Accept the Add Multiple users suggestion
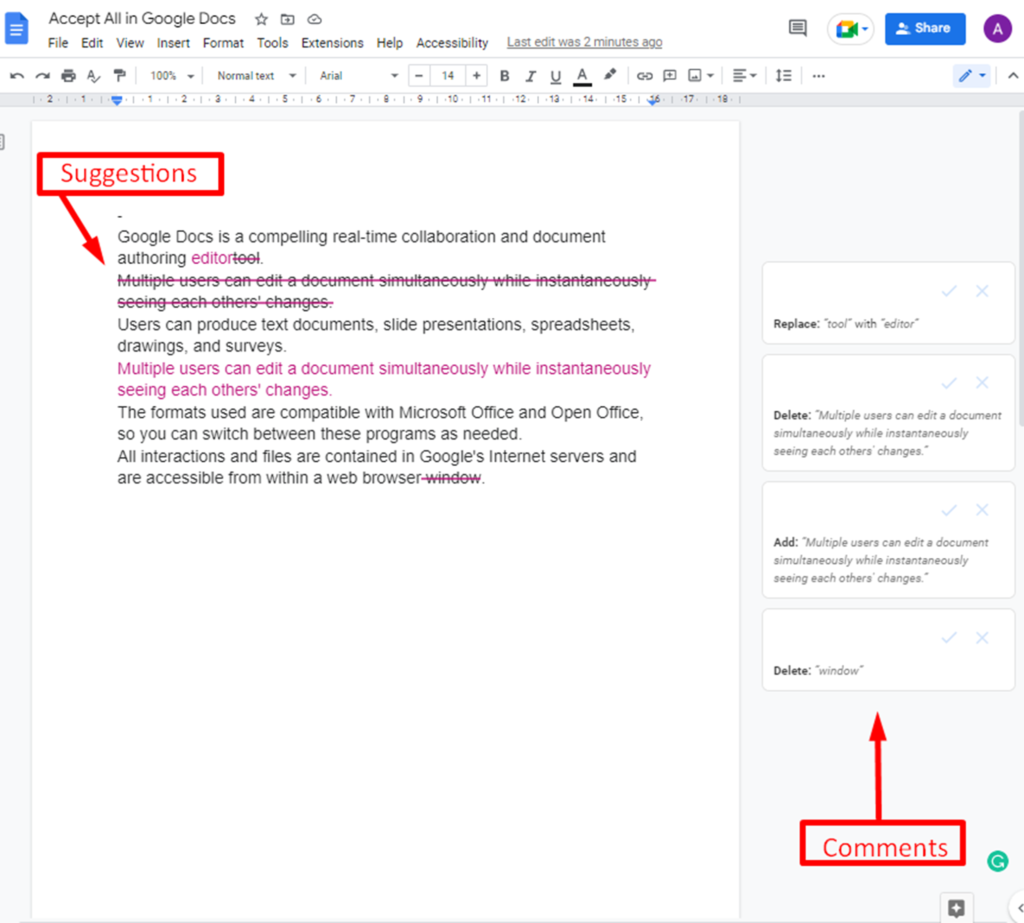 pyautogui.click(x=949, y=510)
